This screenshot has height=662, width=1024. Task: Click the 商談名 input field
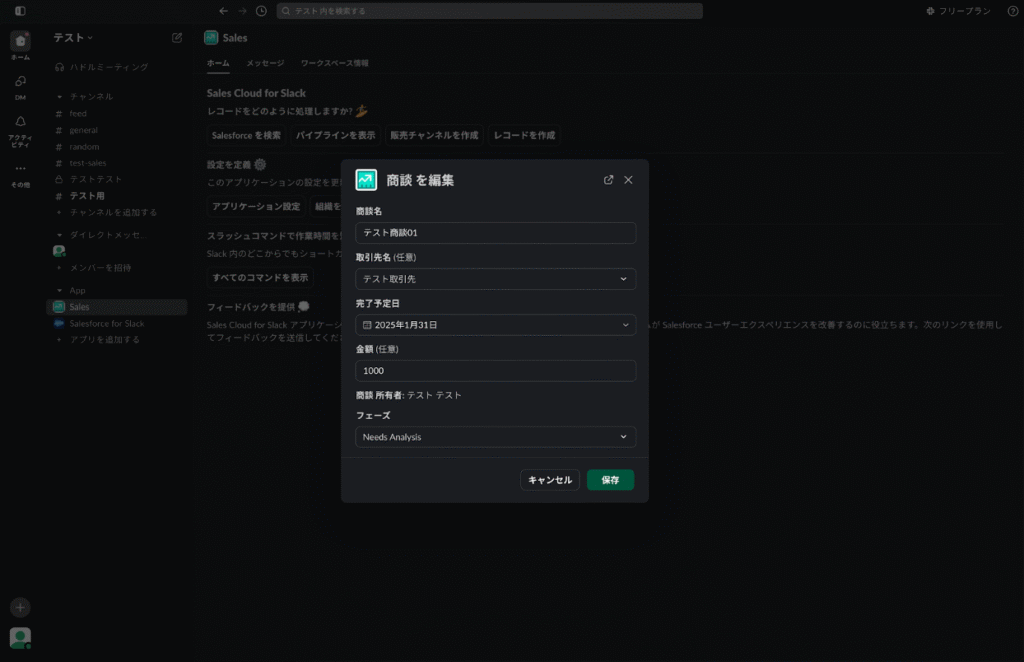pos(495,233)
